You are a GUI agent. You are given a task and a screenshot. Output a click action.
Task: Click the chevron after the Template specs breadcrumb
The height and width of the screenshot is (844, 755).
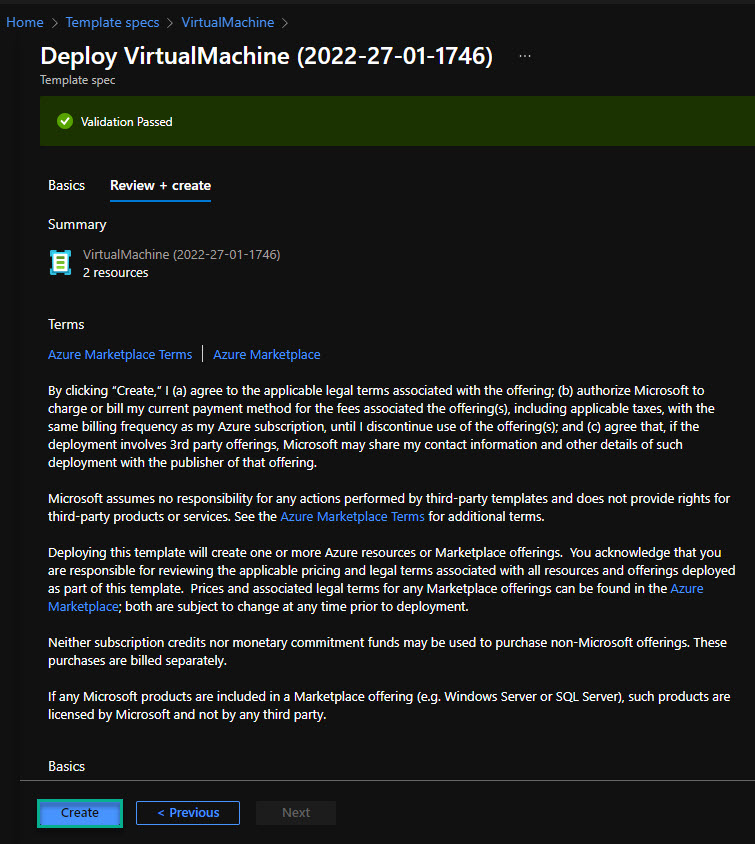coord(170,23)
